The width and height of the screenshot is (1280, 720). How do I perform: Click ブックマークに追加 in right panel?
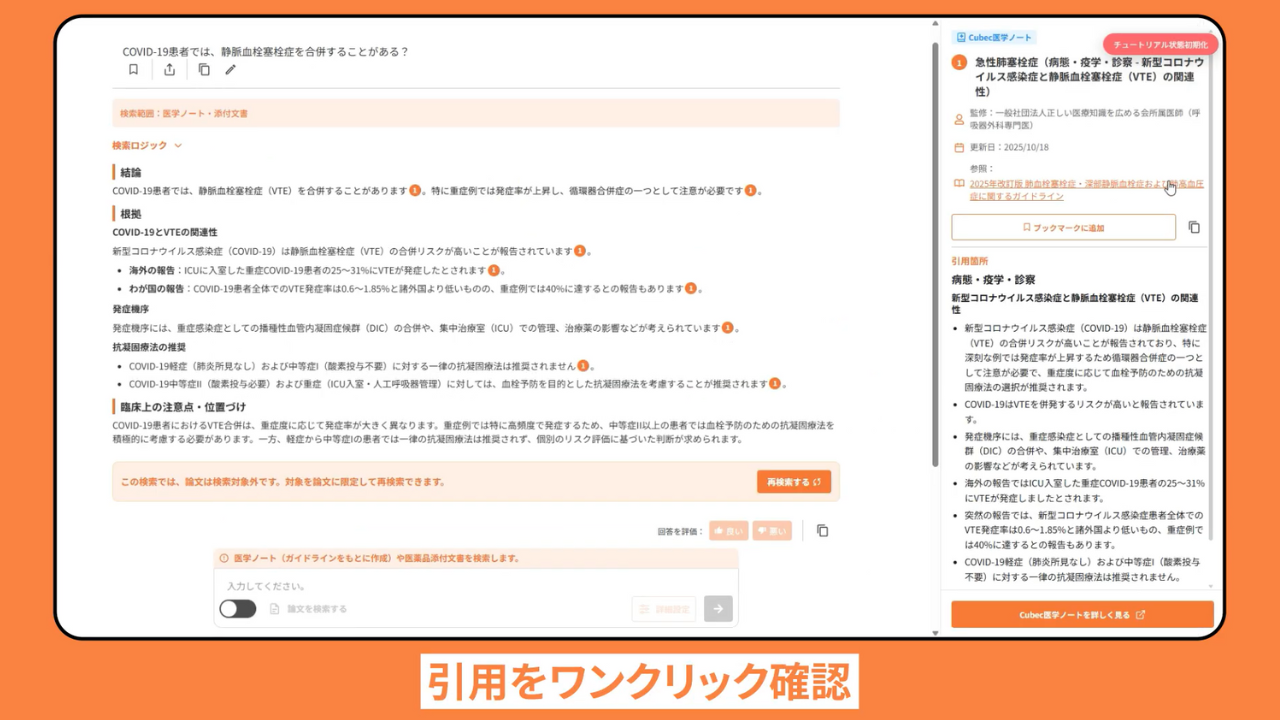pos(1065,227)
